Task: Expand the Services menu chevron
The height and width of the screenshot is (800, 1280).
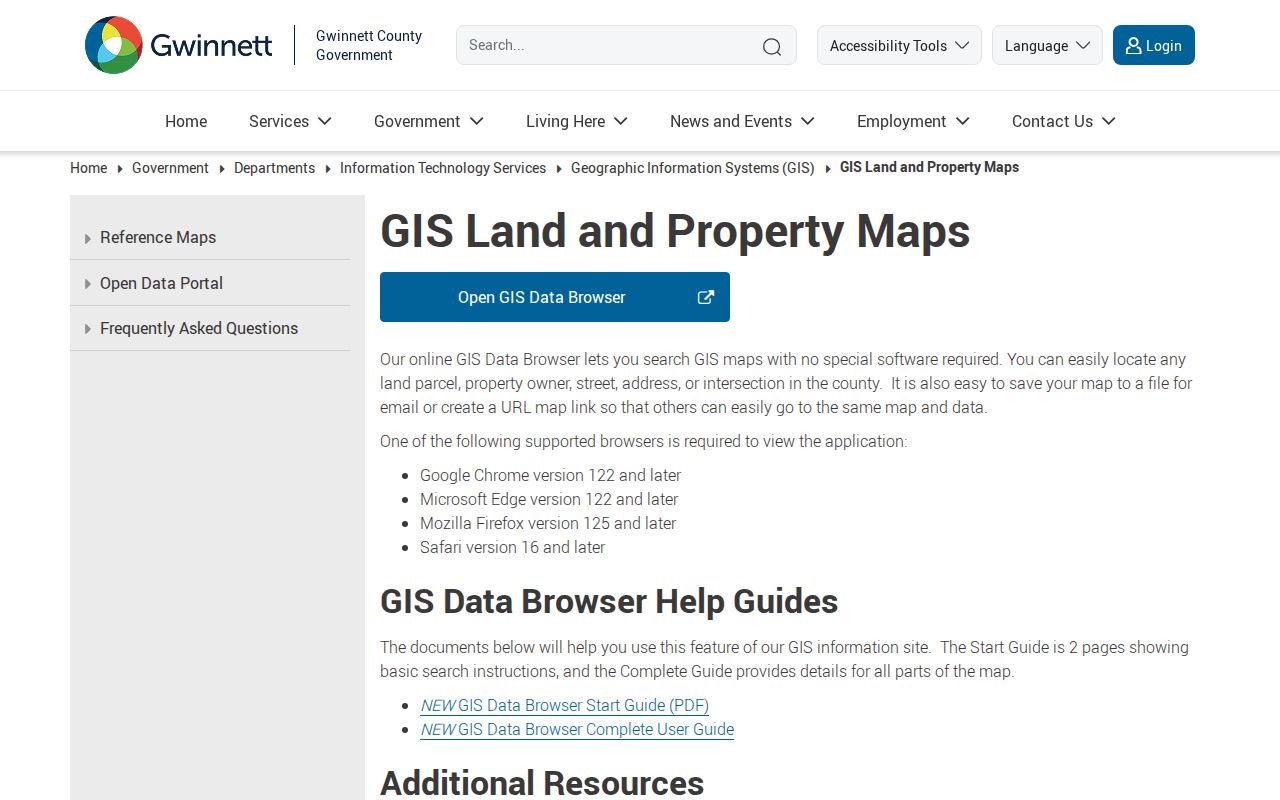Action: [x=325, y=121]
